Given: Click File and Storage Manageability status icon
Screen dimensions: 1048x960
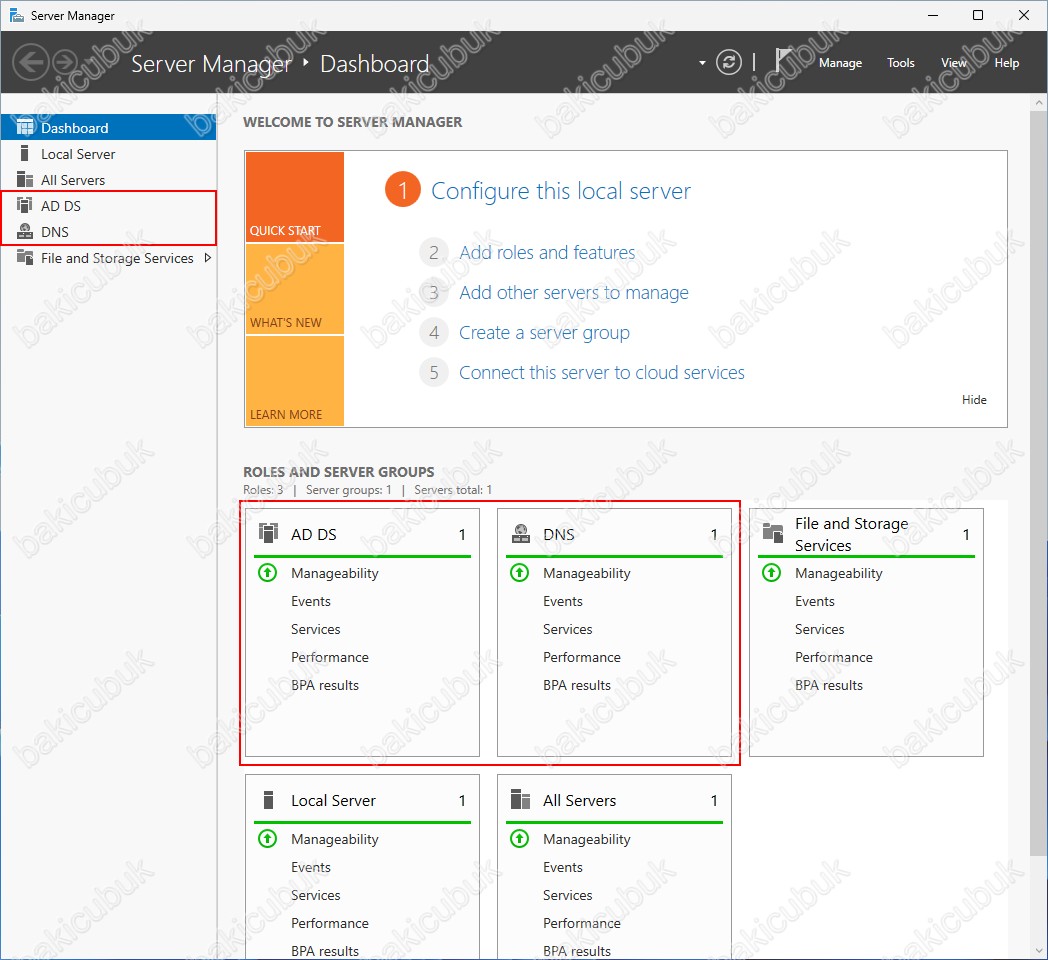Looking at the screenshot, I should tap(771, 573).
